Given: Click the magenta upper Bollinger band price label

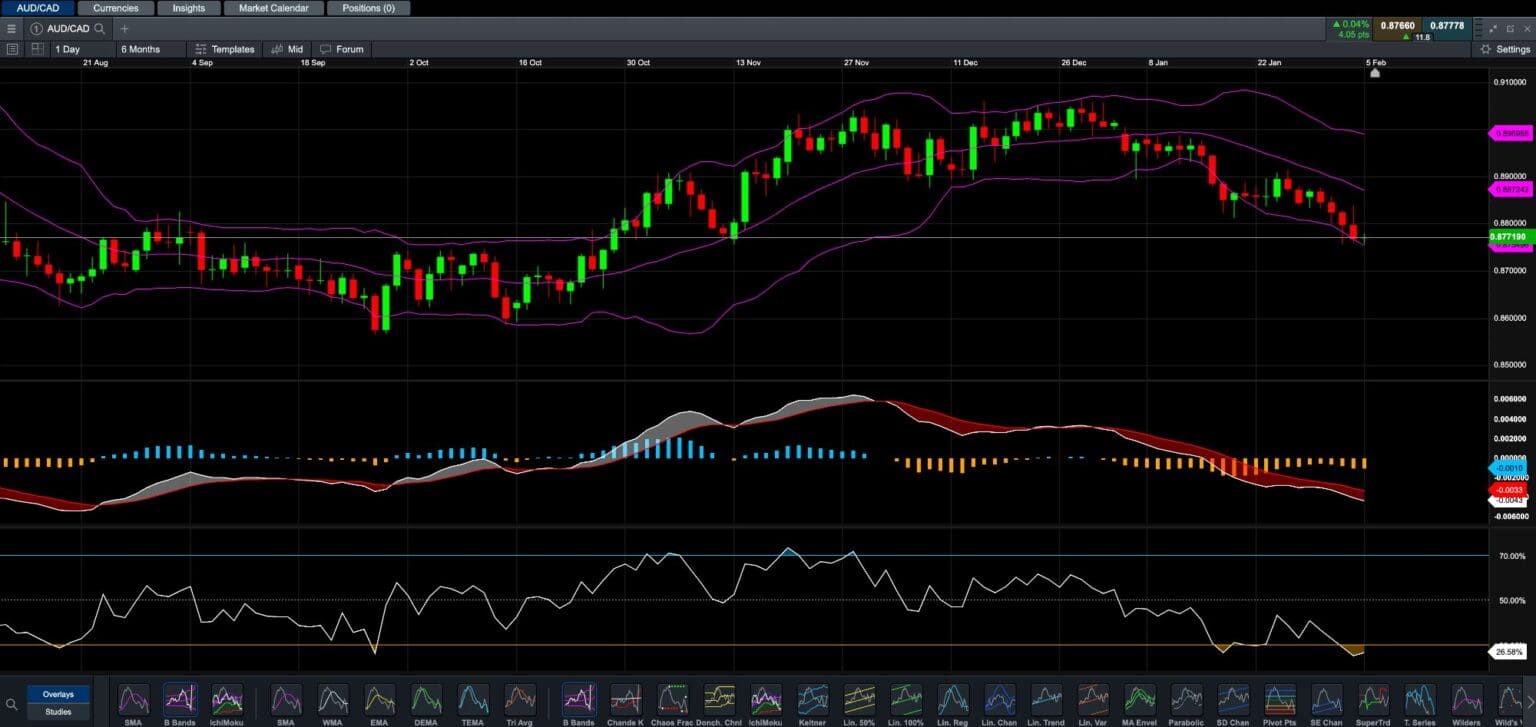Looking at the screenshot, I should tap(1508, 132).
